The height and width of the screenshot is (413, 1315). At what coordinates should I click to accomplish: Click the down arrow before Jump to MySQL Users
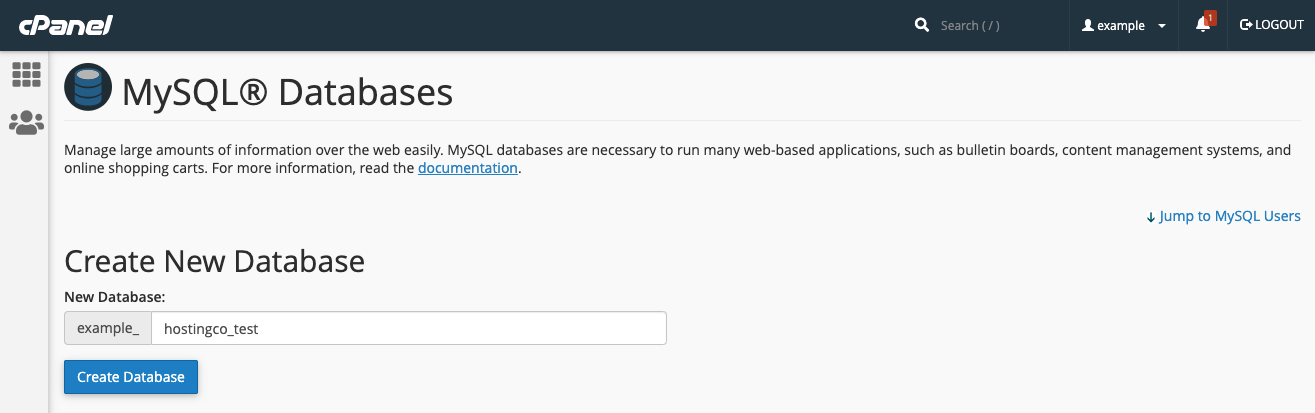(x=1151, y=216)
